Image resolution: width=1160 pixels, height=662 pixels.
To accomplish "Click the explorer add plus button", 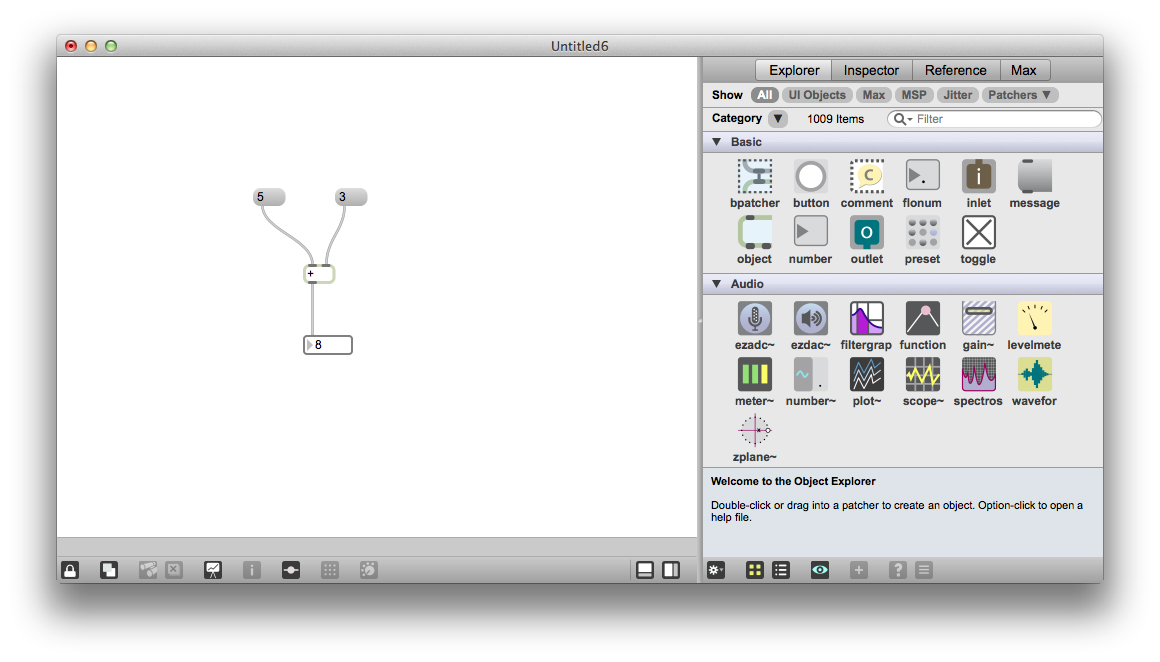I will [x=858, y=570].
